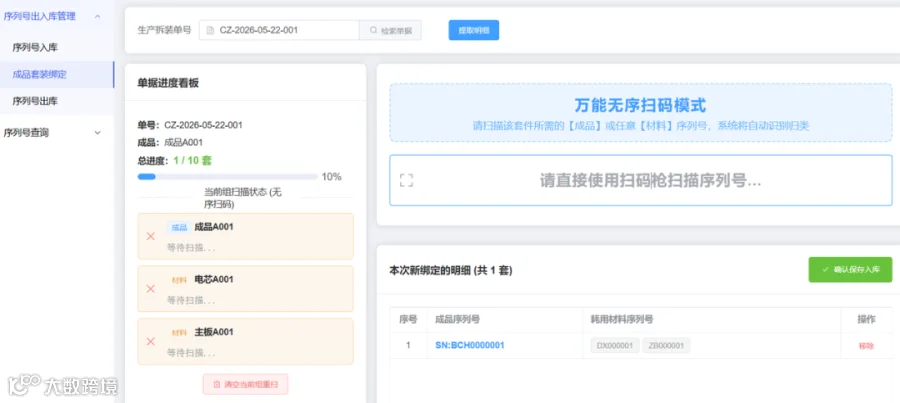
Task: Click the 材料 tag on 主板A001 card
Action: (x=179, y=333)
